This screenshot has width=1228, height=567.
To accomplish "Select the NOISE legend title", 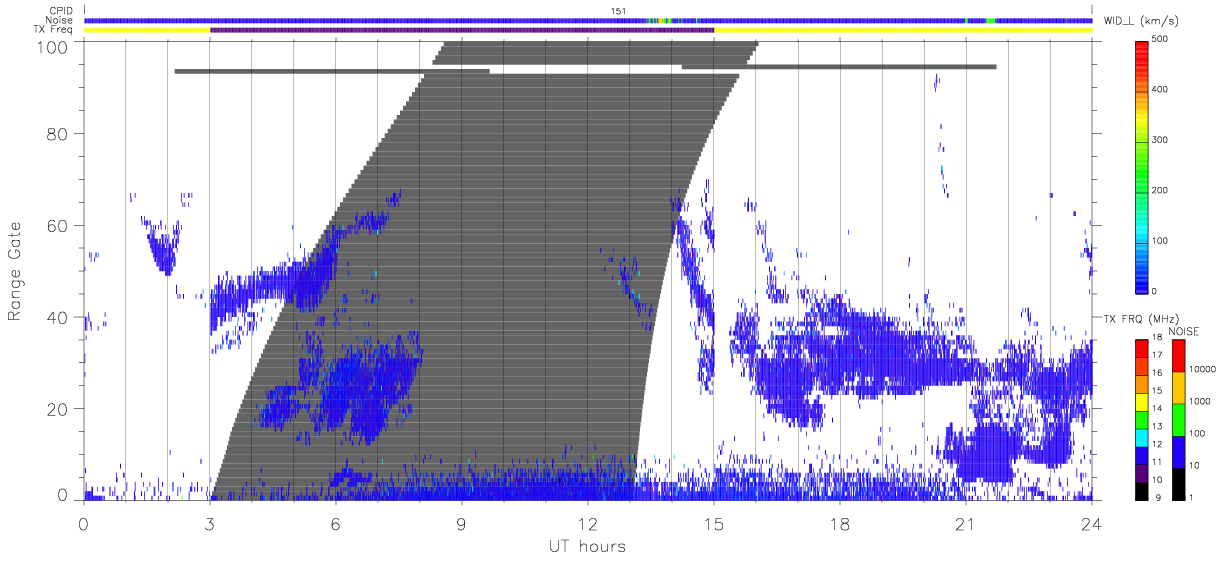I will (1184, 331).
